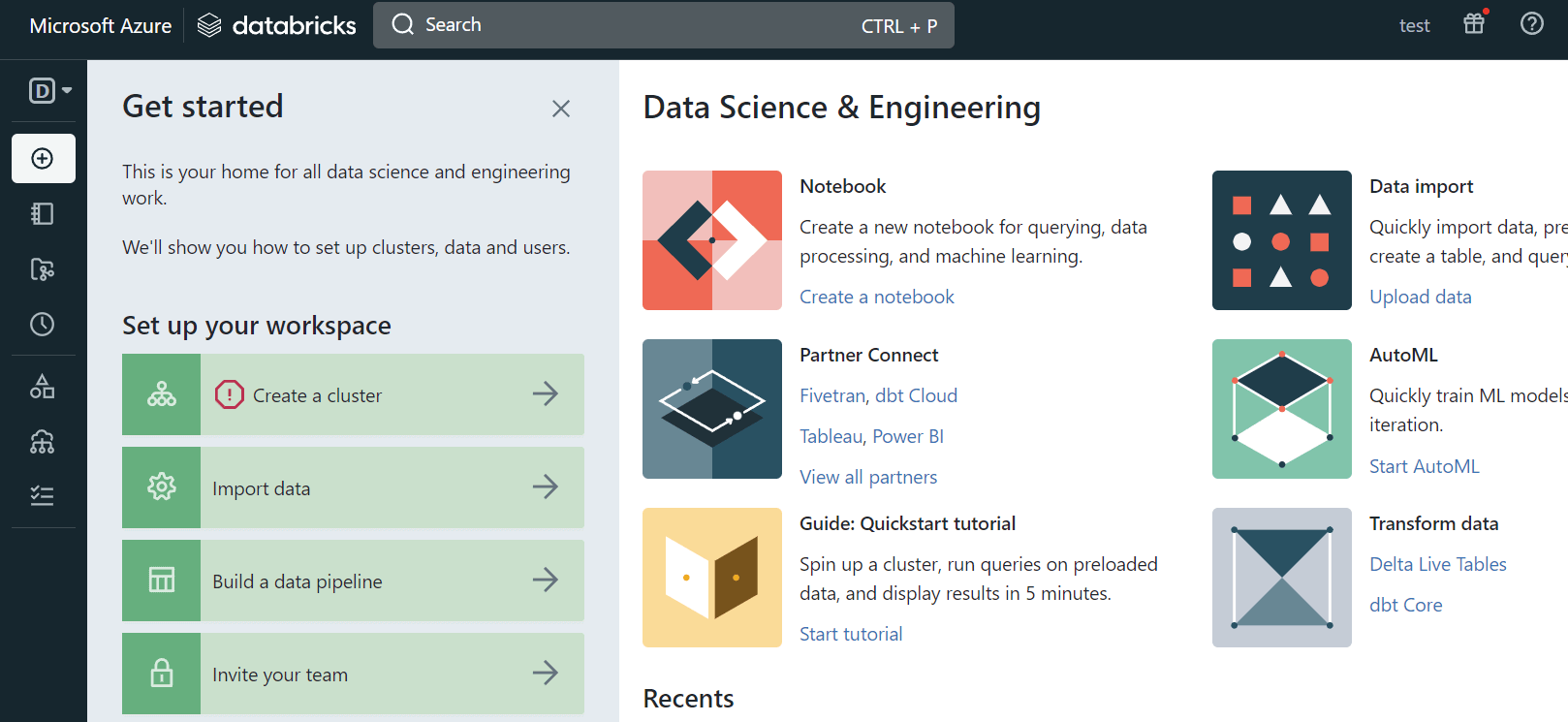Click the Create a notebook link

coord(876,297)
